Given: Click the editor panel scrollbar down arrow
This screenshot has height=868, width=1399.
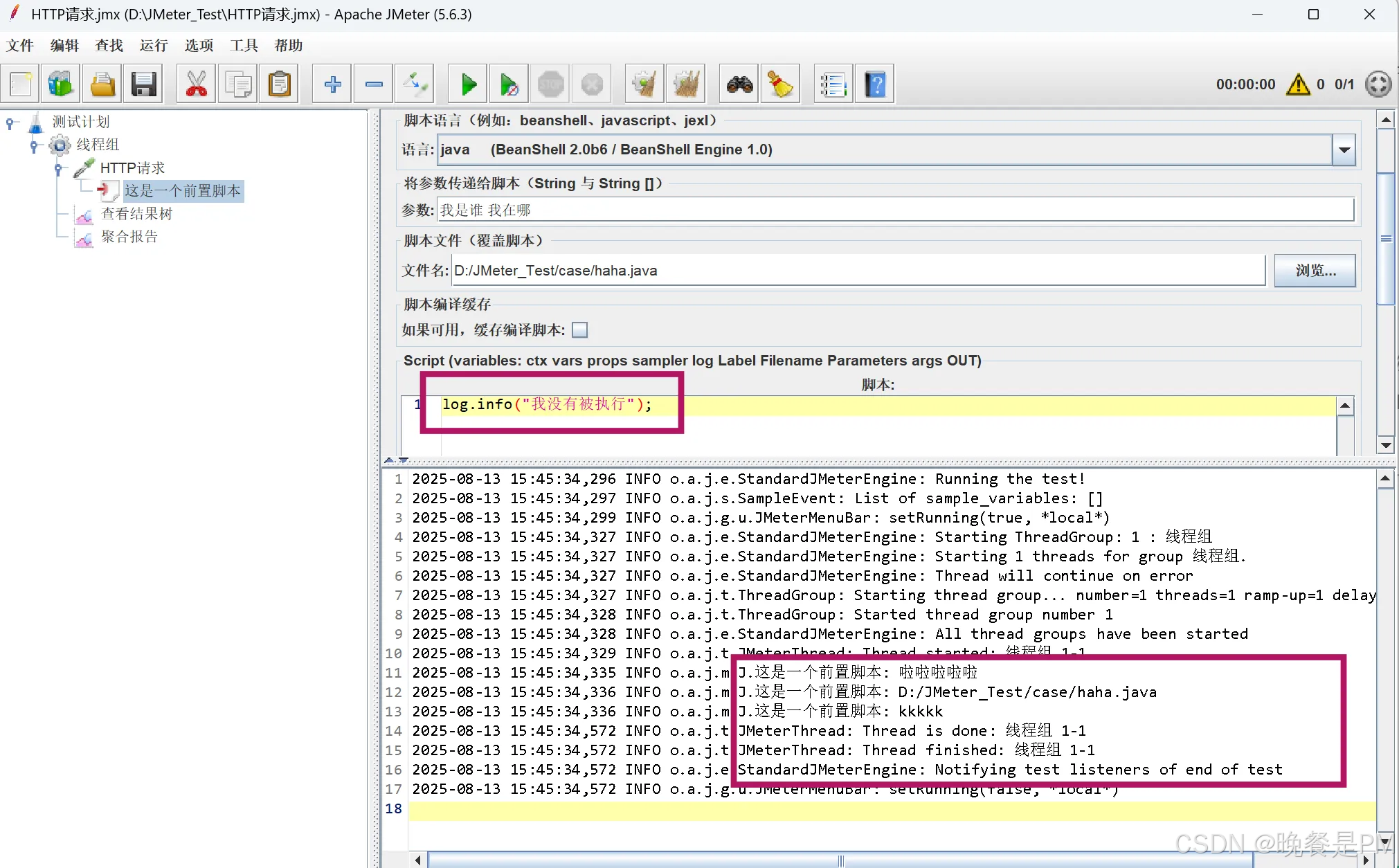Looking at the screenshot, I should pyautogui.click(x=1385, y=444).
